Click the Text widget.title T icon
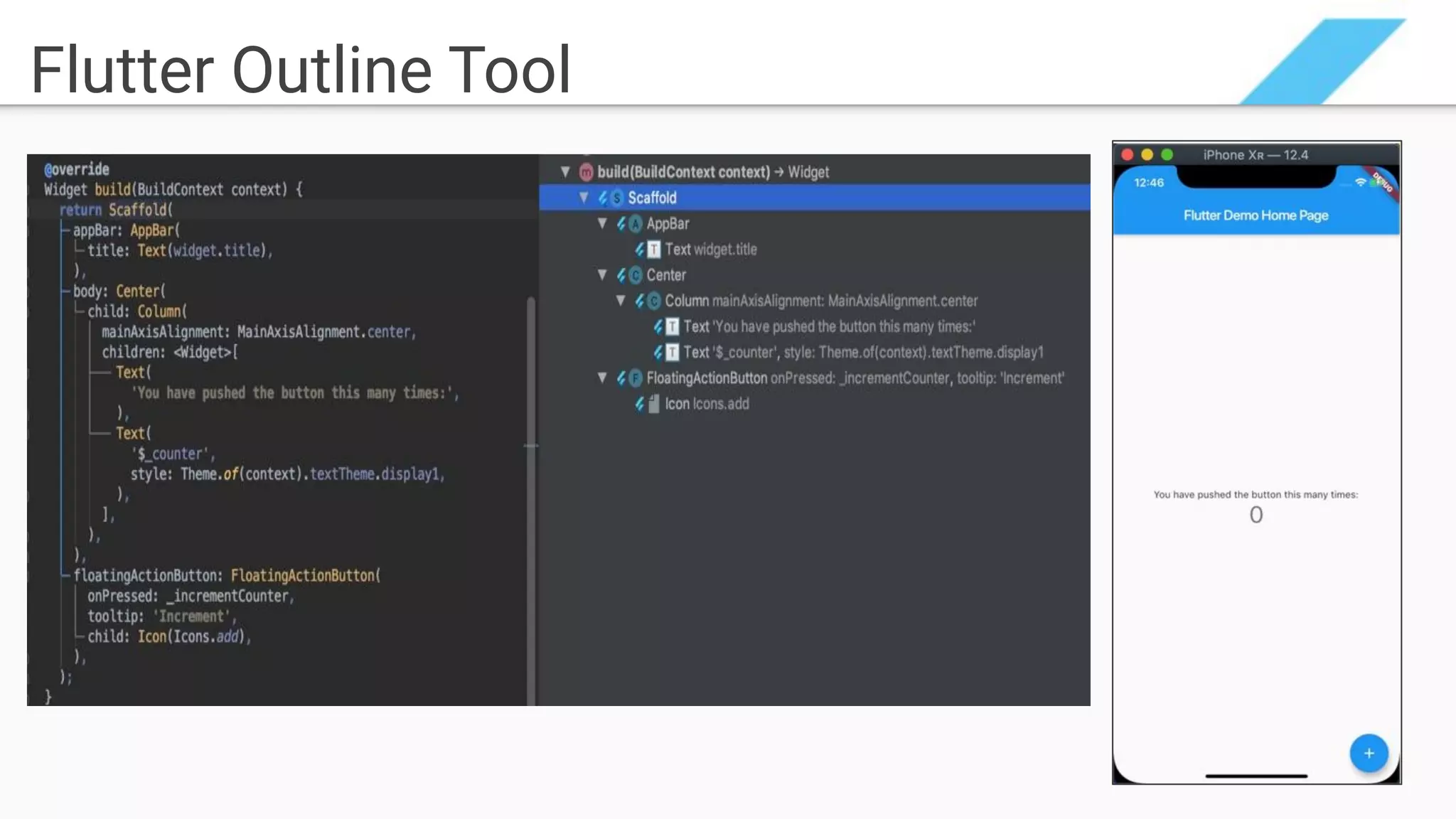Viewport: 1456px width, 819px height. pos(653,250)
